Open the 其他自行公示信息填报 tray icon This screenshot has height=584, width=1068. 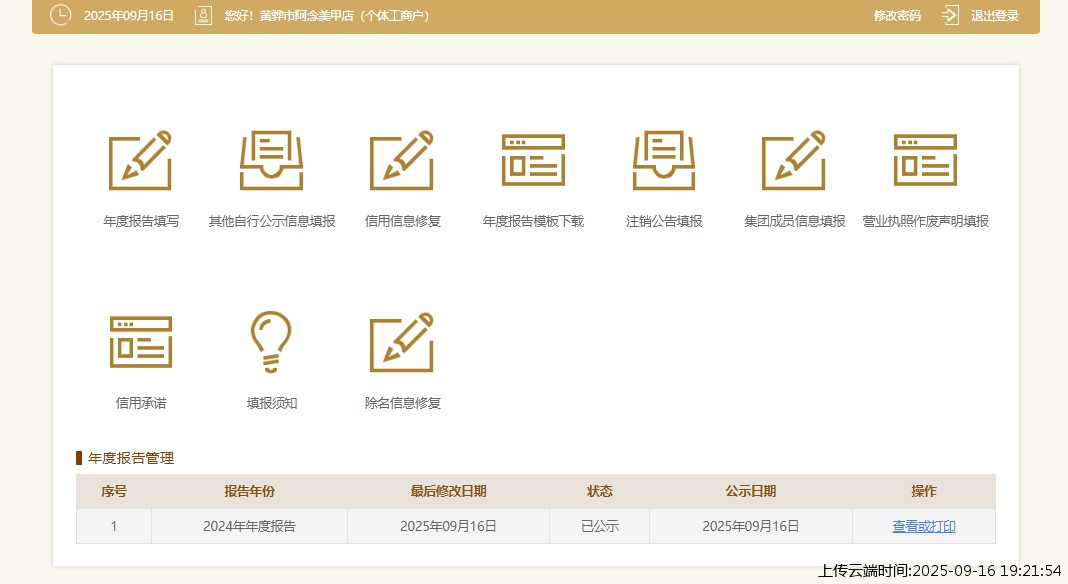[x=271, y=160]
